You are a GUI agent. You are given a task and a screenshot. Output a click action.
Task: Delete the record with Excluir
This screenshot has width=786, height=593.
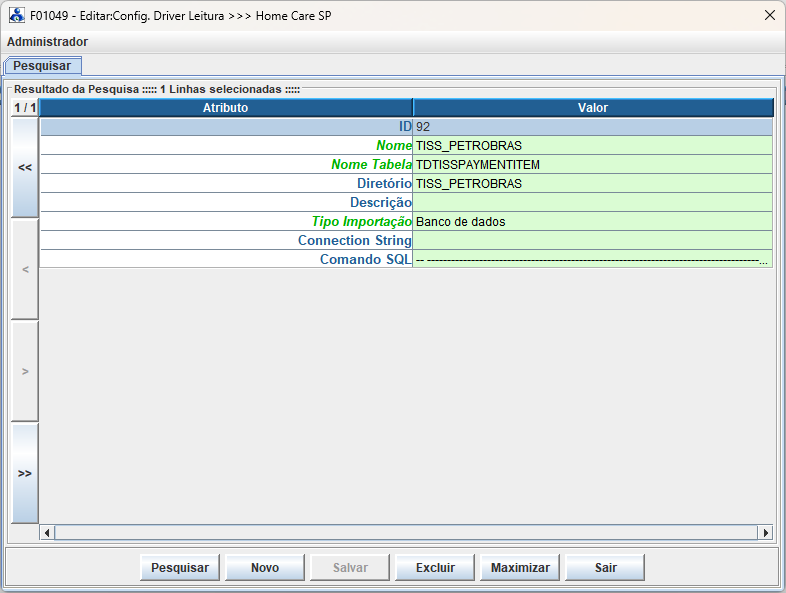[x=435, y=567]
